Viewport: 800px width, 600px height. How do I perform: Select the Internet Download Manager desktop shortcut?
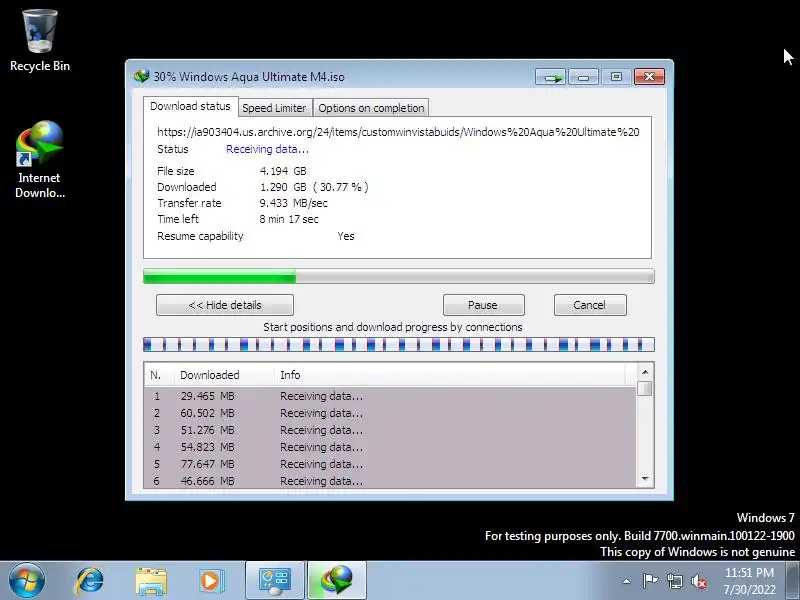(x=40, y=159)
